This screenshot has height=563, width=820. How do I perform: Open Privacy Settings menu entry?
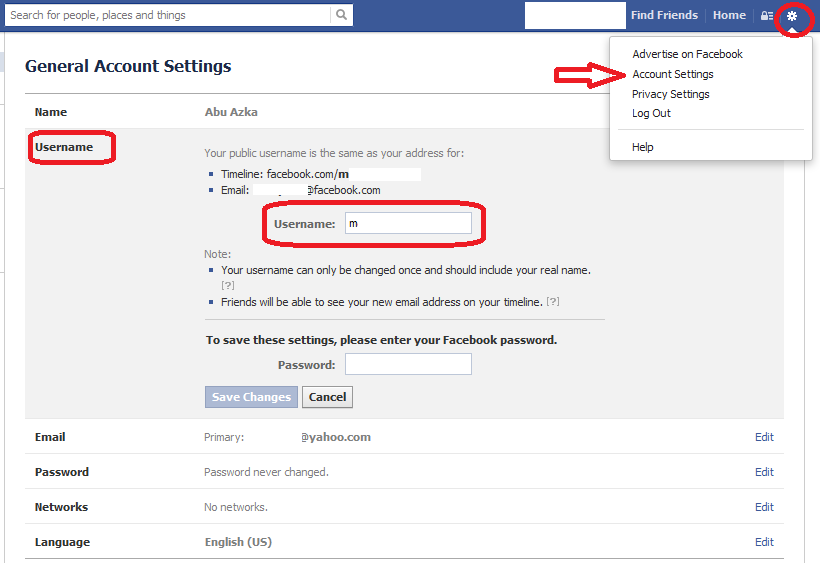point(670,94)
